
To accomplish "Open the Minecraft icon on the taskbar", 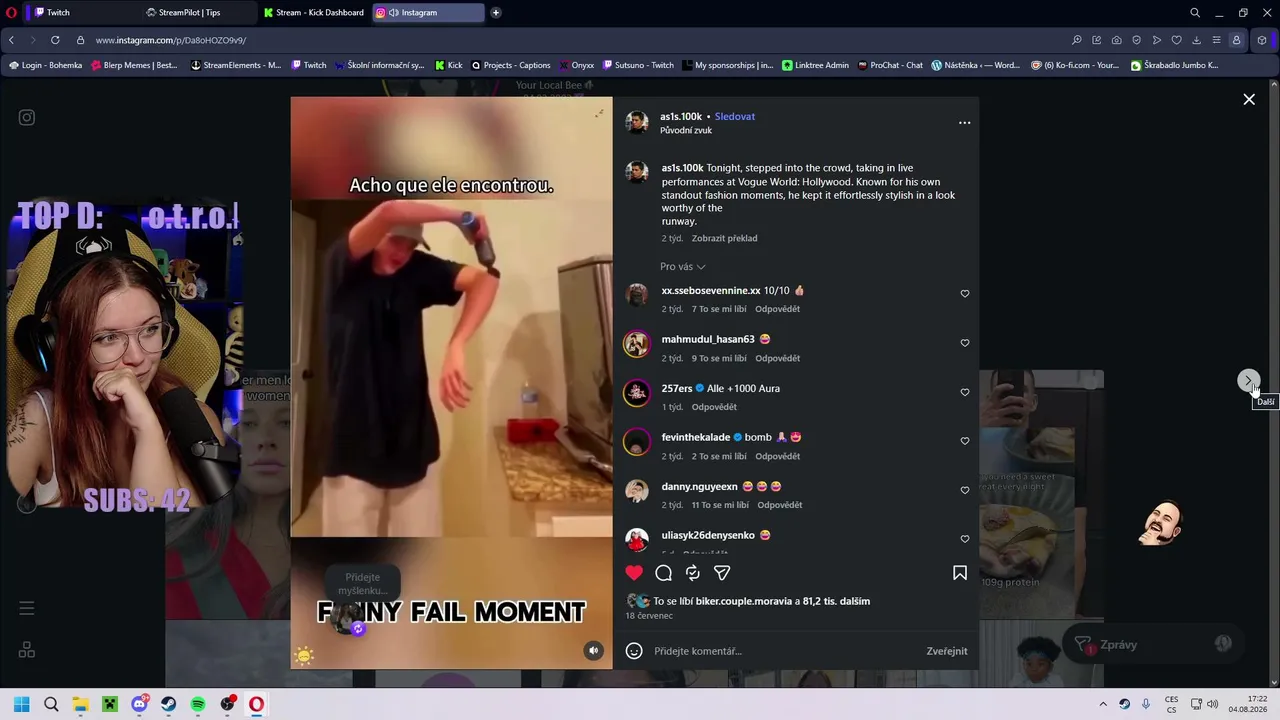I will [x=110, y=704].
